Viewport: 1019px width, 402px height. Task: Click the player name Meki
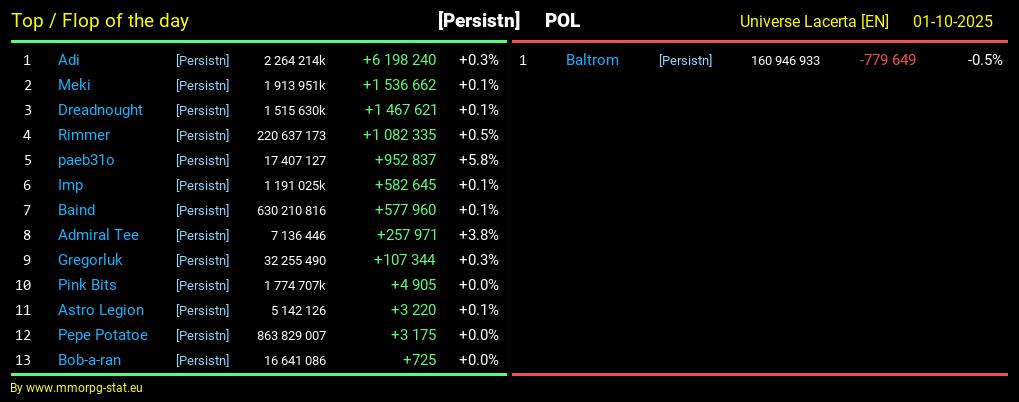tap(74, 85)
